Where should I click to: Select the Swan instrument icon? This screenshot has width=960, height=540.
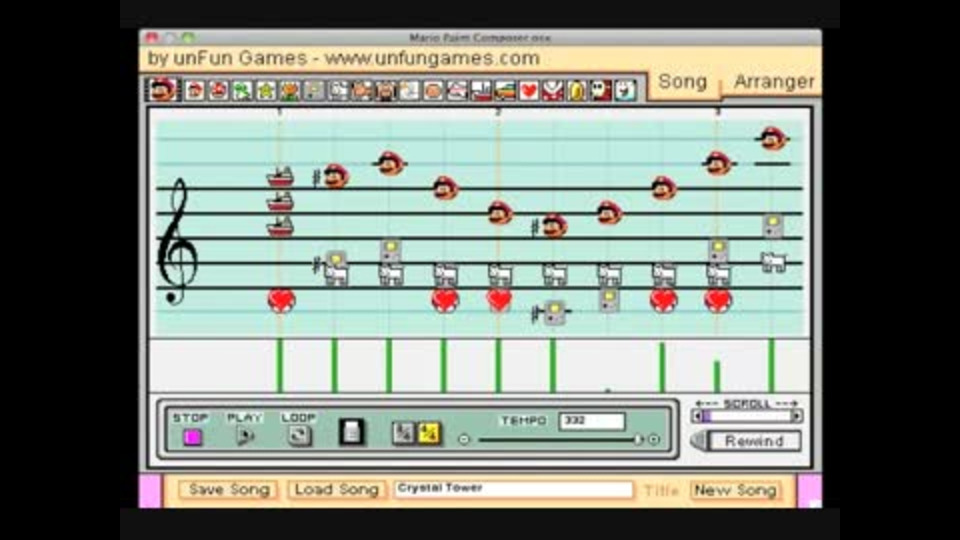tap(410, 91)
